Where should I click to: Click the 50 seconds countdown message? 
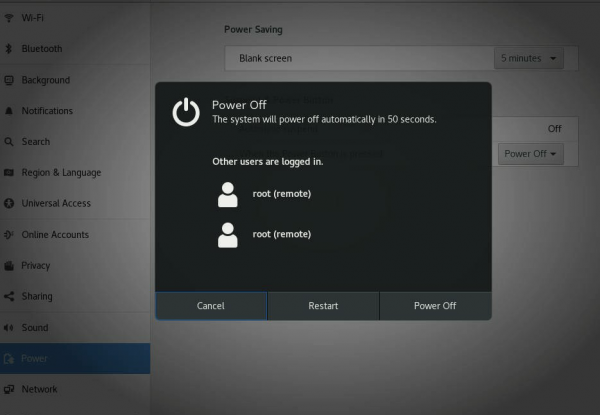pos(324,119)
